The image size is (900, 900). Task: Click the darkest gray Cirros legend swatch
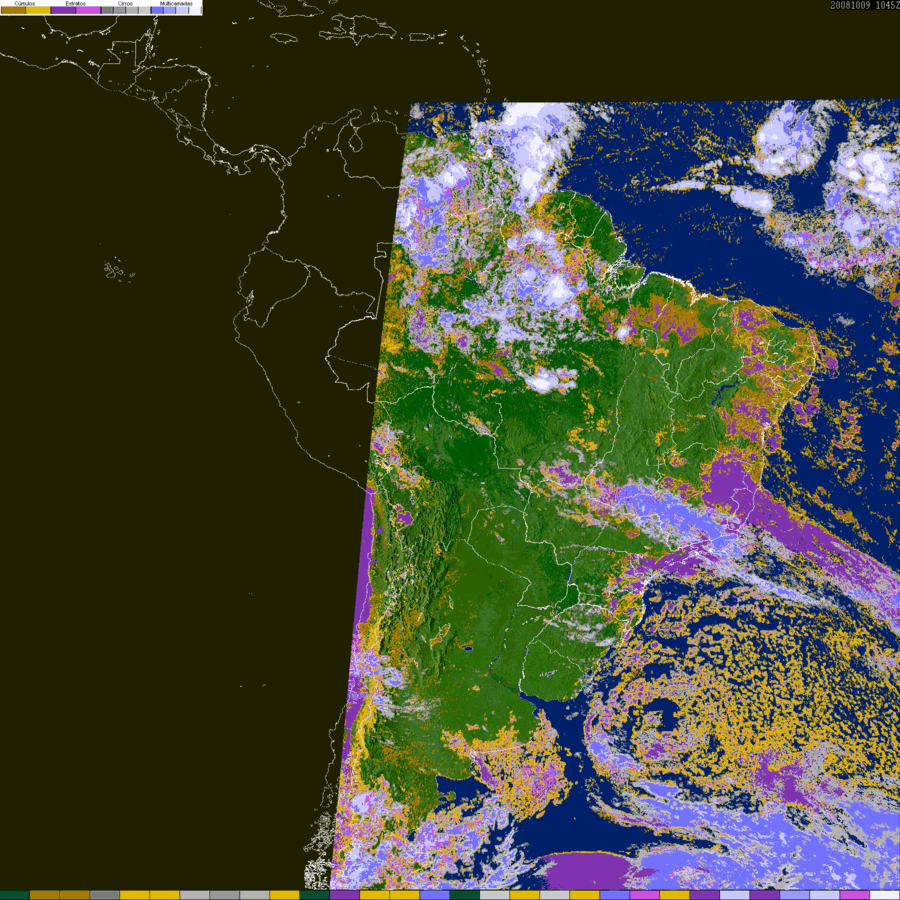(x=107, y=10)
